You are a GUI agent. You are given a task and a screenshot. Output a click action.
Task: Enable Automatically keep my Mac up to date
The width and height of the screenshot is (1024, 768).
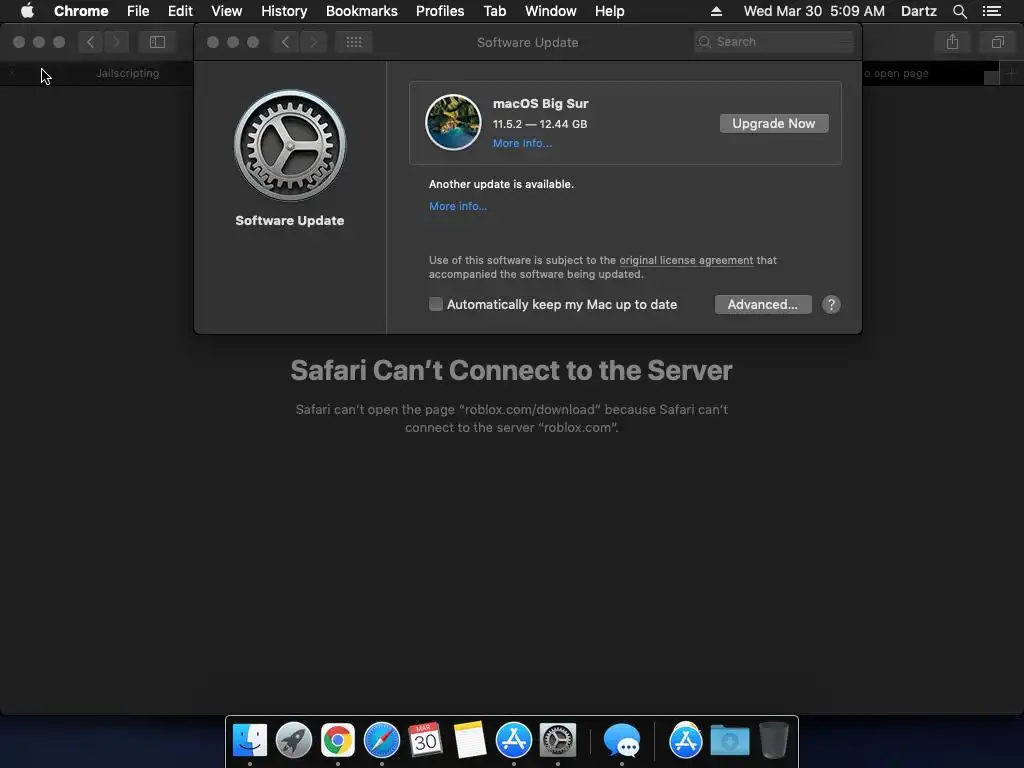pos(436,304)
